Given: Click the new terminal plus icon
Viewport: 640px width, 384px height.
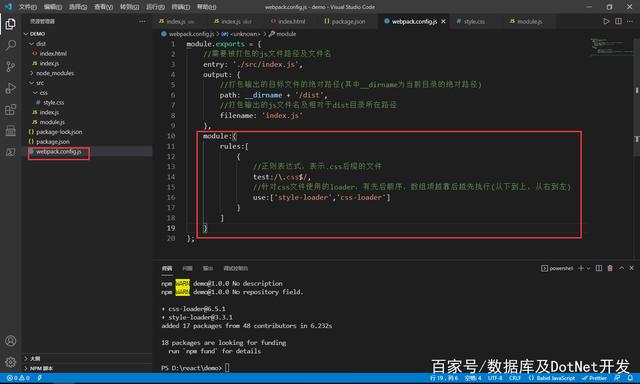Looking at the screenshot, I should tap(581, 268).
